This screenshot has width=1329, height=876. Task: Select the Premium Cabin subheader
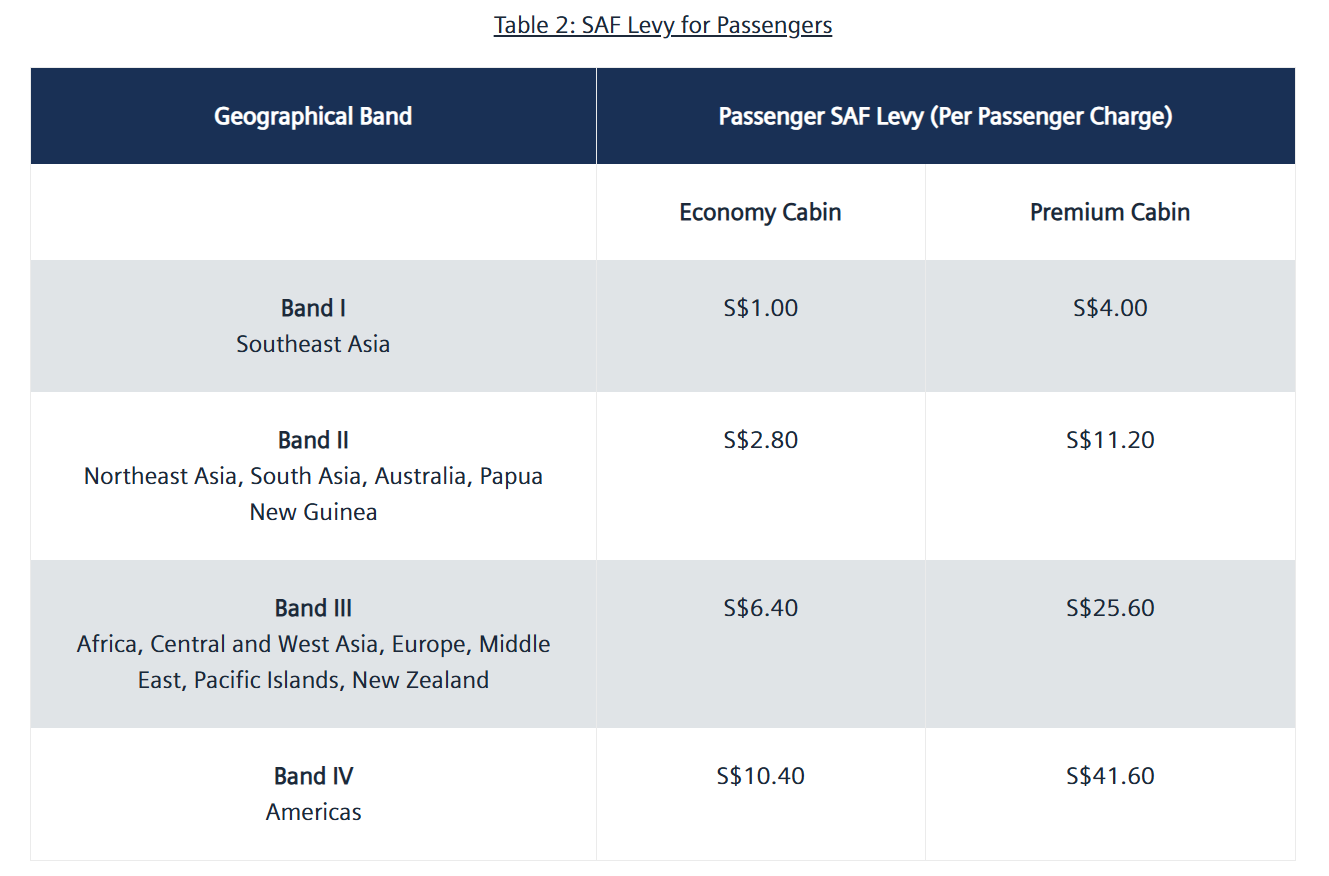click(1110, 212)
